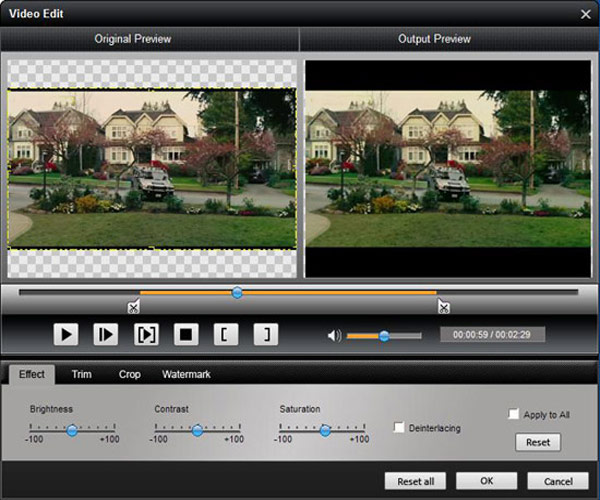Check the Apply to All option
The height and width of the screenshot is (500, 600).
(514, 414)
